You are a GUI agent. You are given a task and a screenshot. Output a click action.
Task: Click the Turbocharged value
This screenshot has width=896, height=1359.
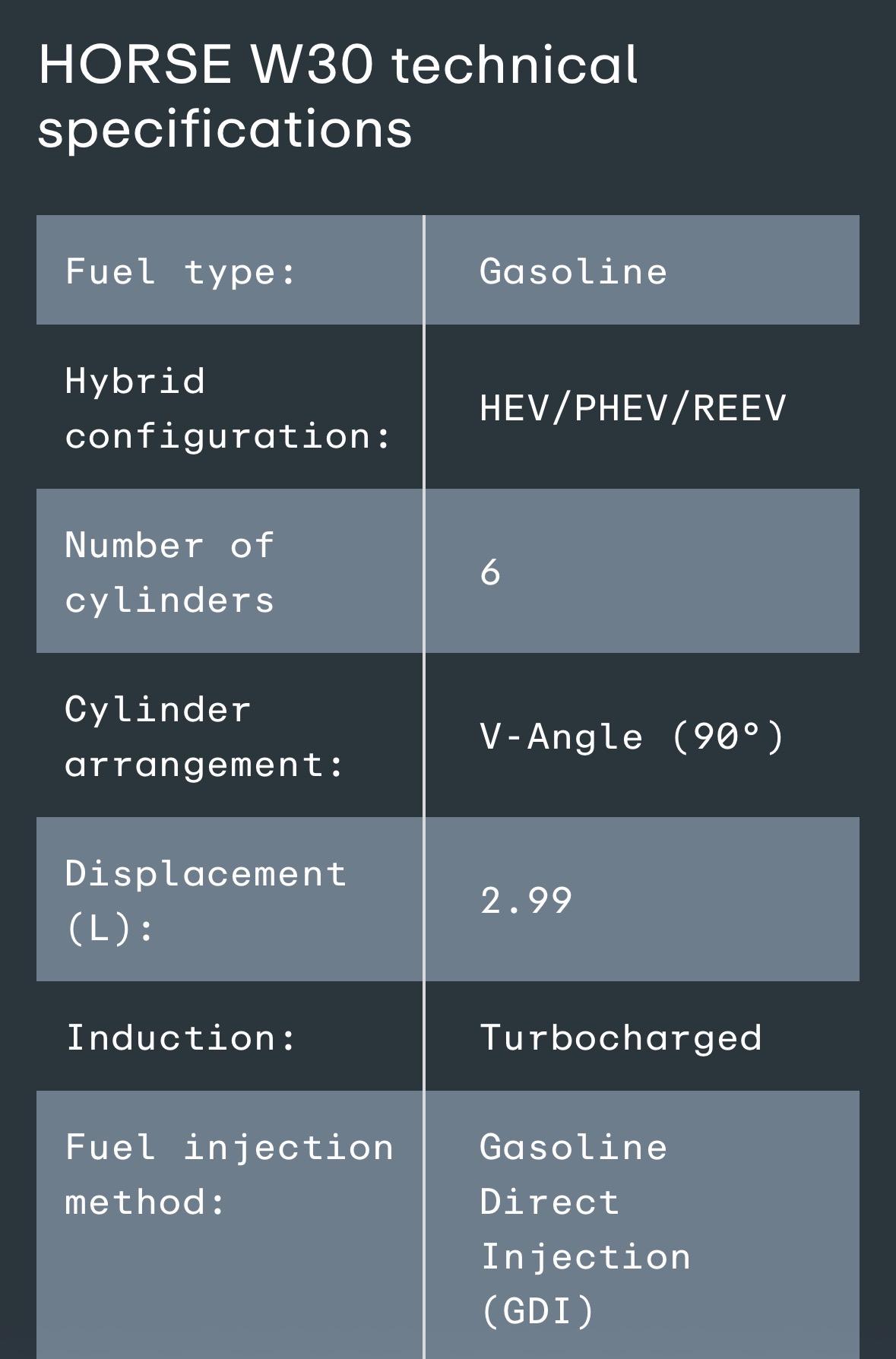click(x=620, y=1037)
